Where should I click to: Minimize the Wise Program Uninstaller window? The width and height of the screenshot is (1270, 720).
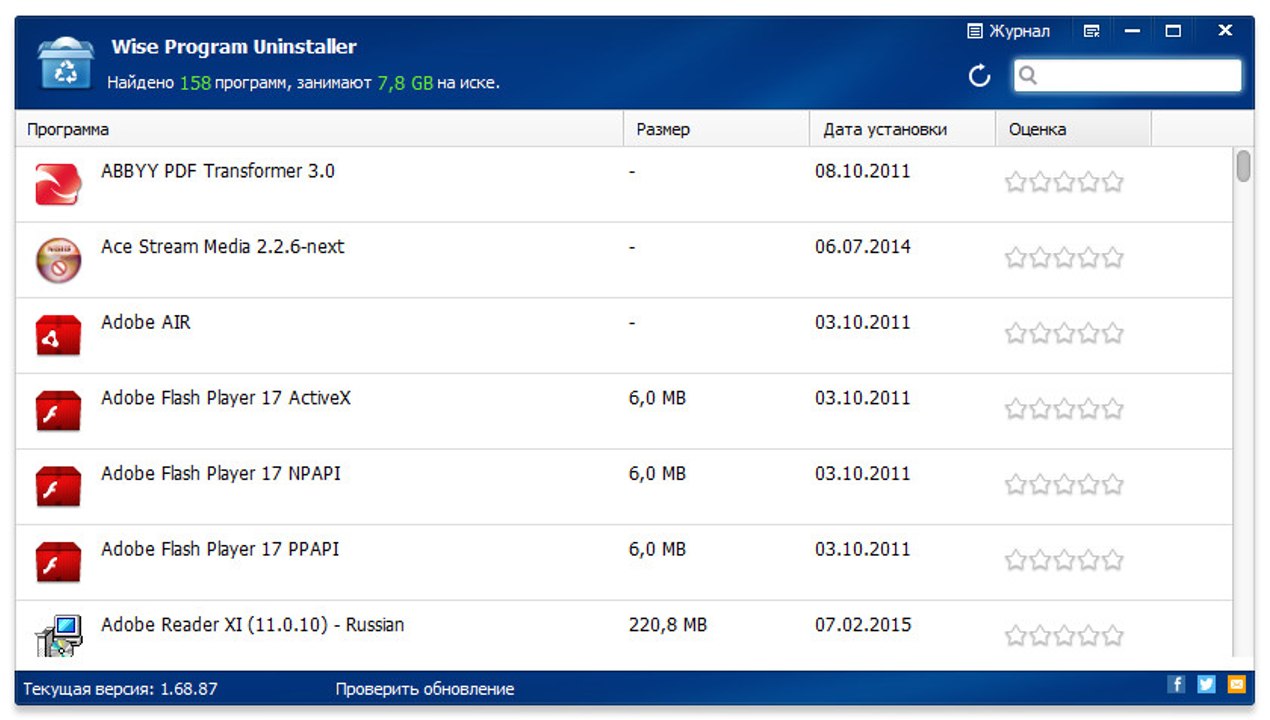(1133, 31)
